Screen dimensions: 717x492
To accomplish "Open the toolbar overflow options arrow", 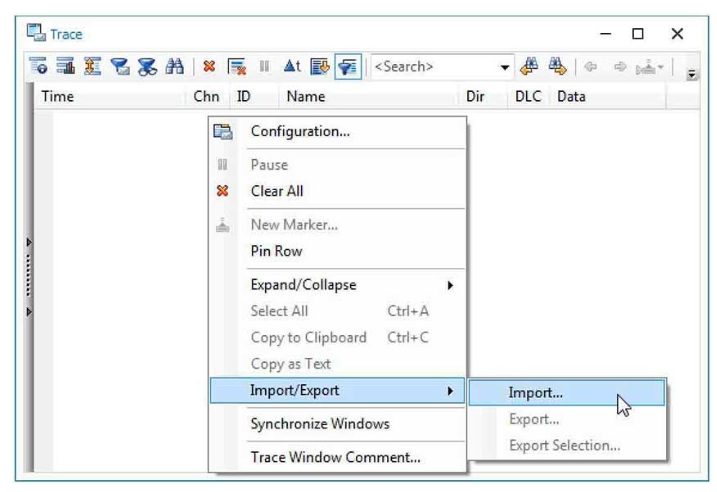I will (x=692, y=74).
